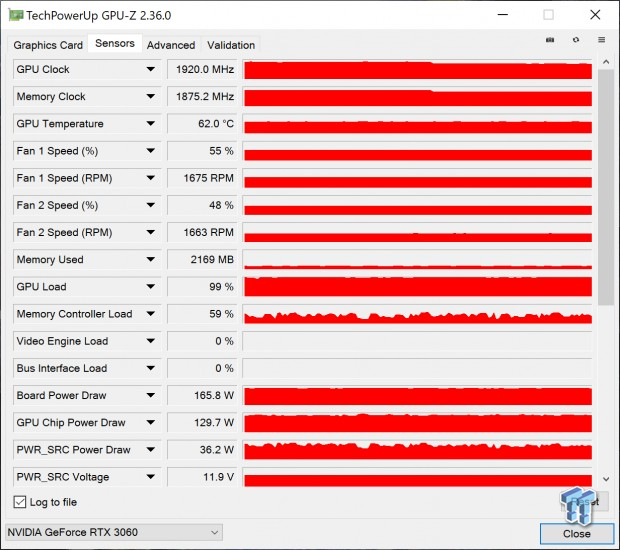620x550 pixels.
Task: Open the Fan 2 Speed (RPM) dropdown
Action: pyautogui.click(x=150, y=232)
